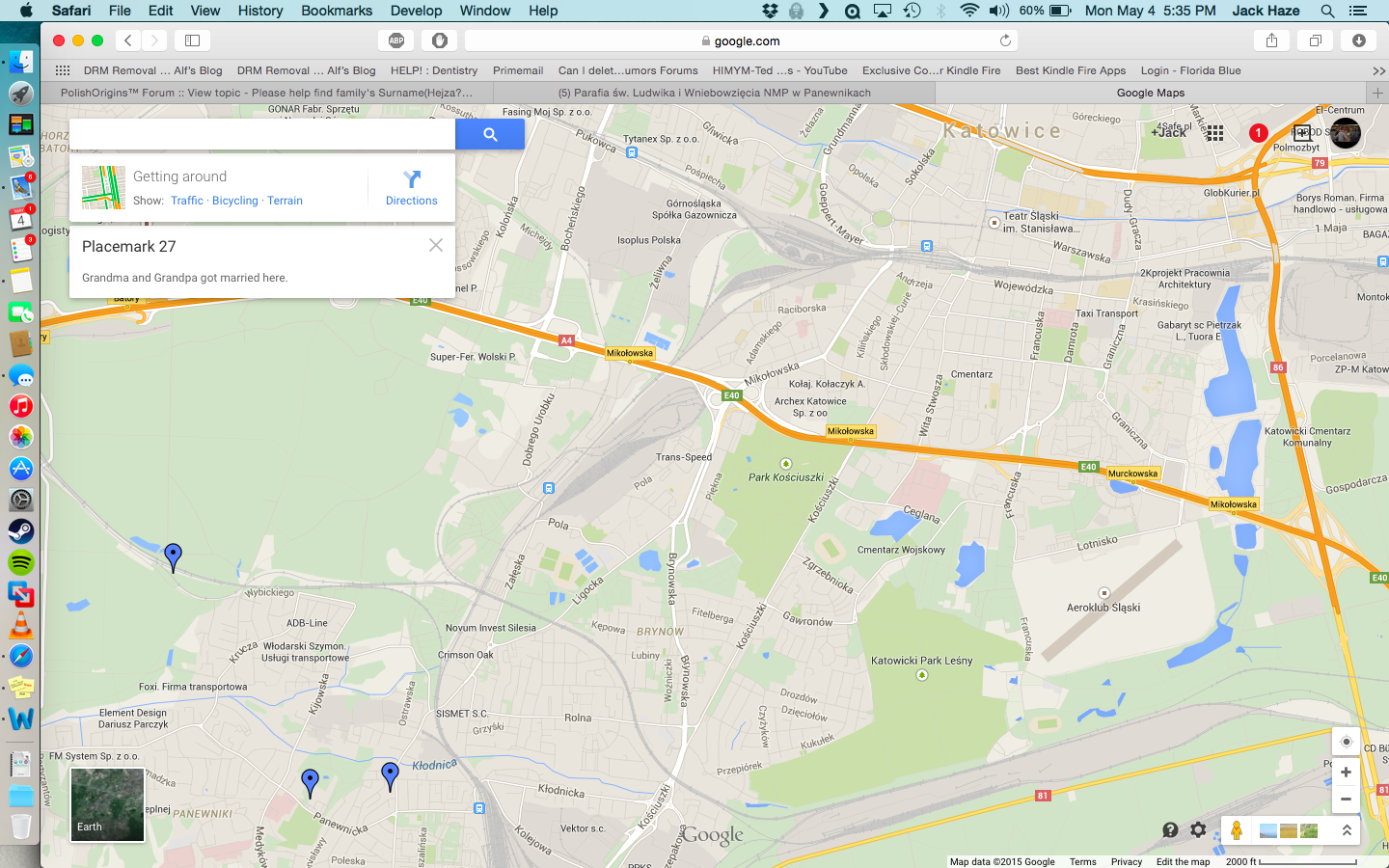Screen dimensions: 1389x868
Task: Click the blue map search button
Action: click(490, 134)
